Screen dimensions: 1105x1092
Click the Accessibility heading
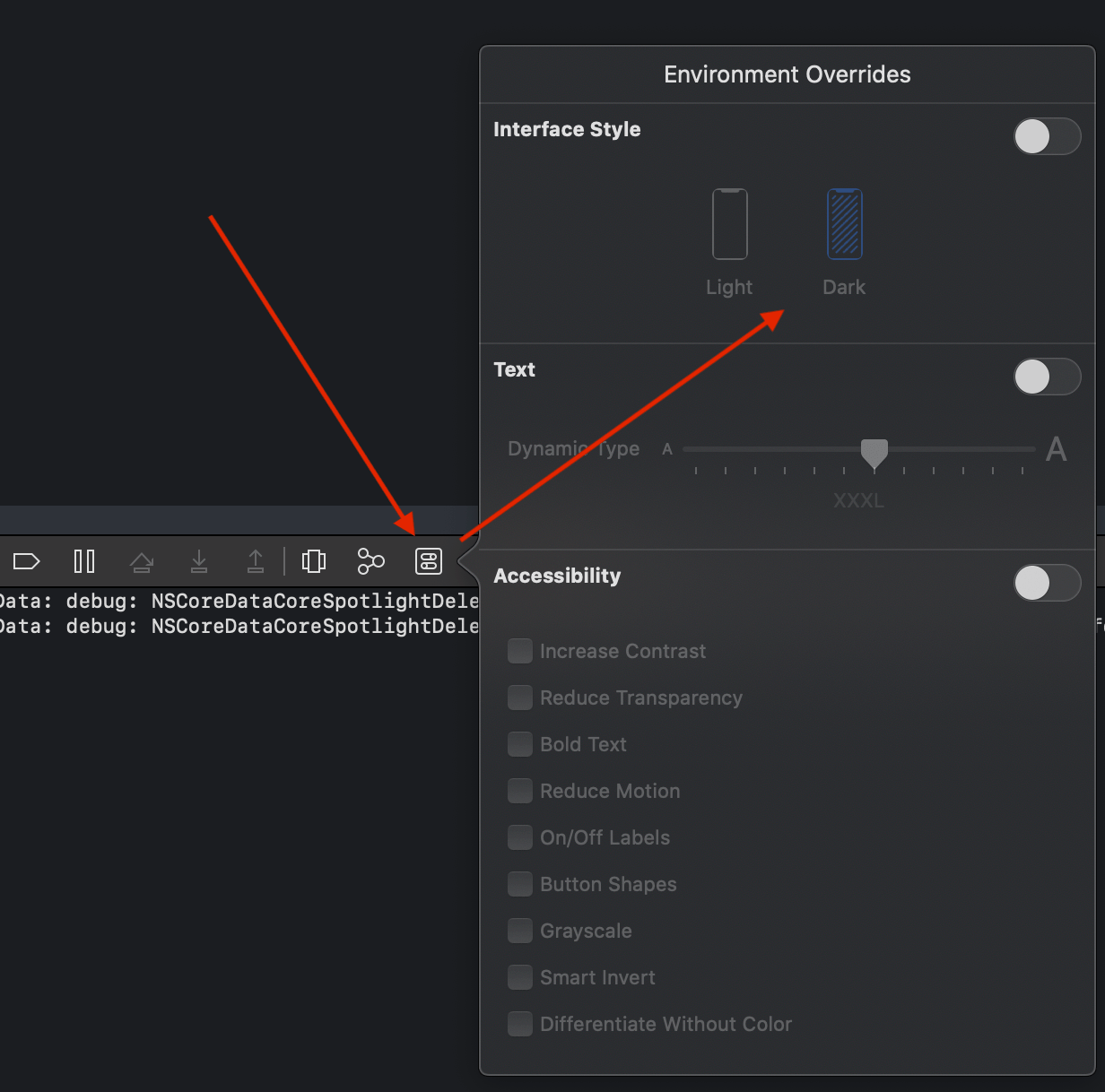557,576
